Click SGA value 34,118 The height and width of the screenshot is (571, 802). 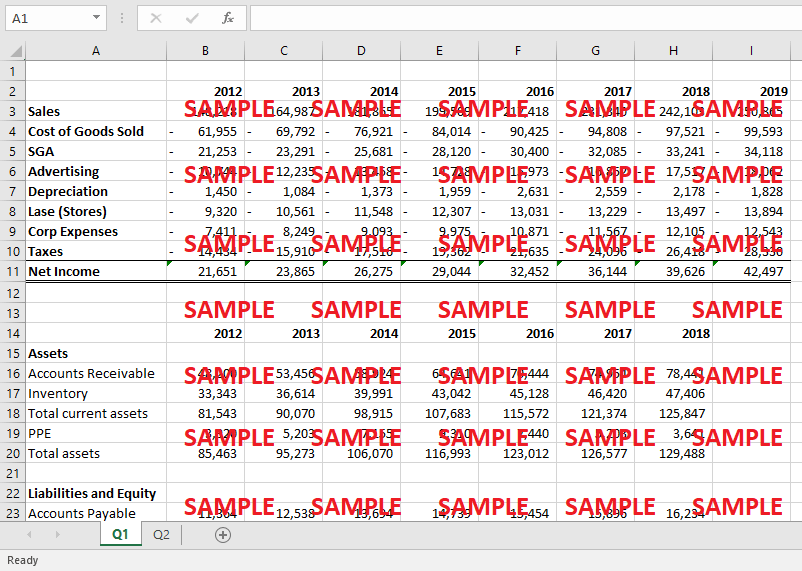click(751, 151)
